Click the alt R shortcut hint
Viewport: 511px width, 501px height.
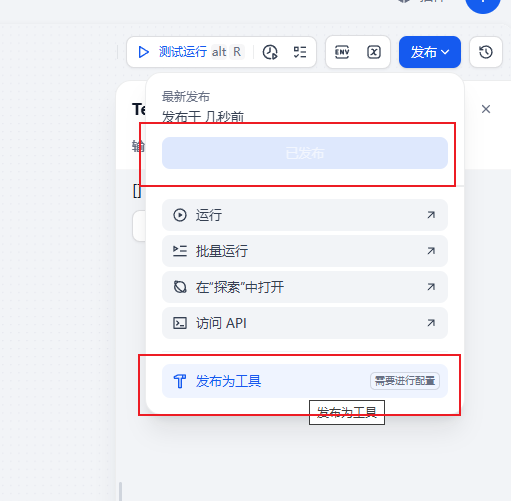[228, 52]
